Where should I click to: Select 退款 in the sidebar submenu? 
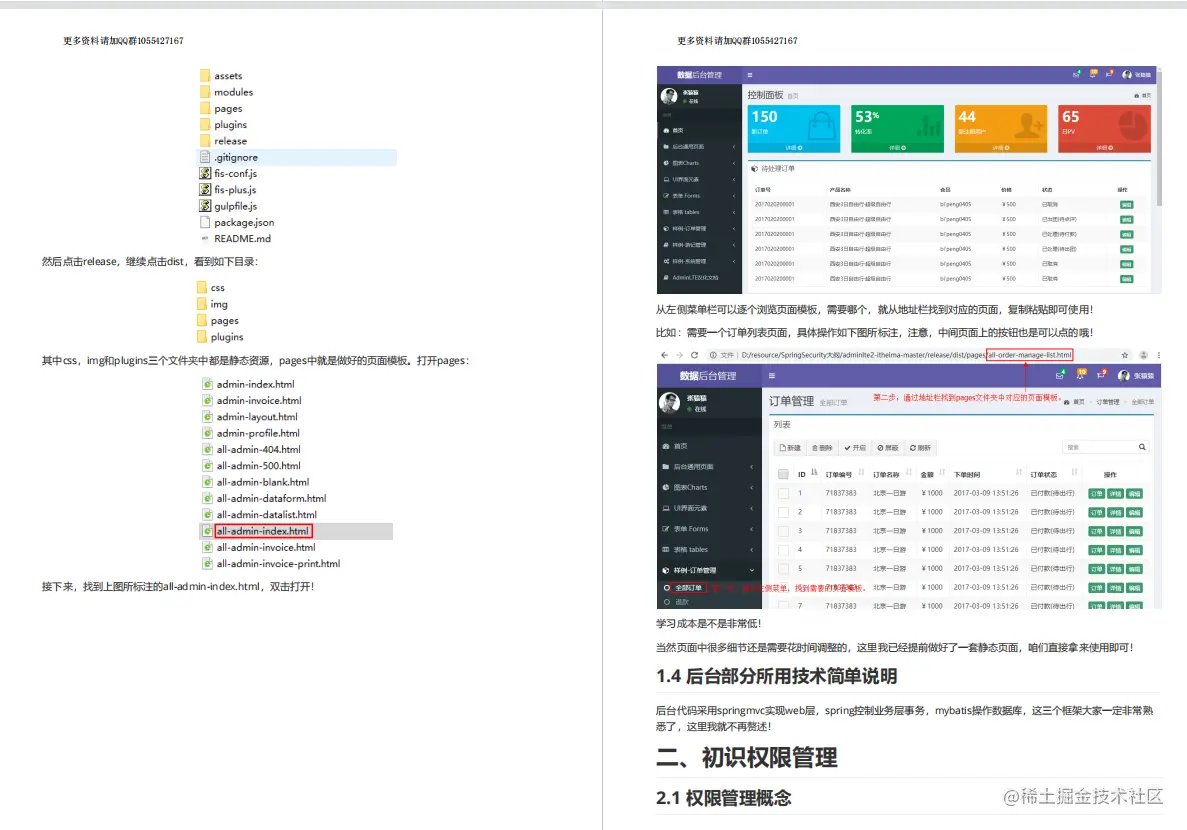point(681,604)
